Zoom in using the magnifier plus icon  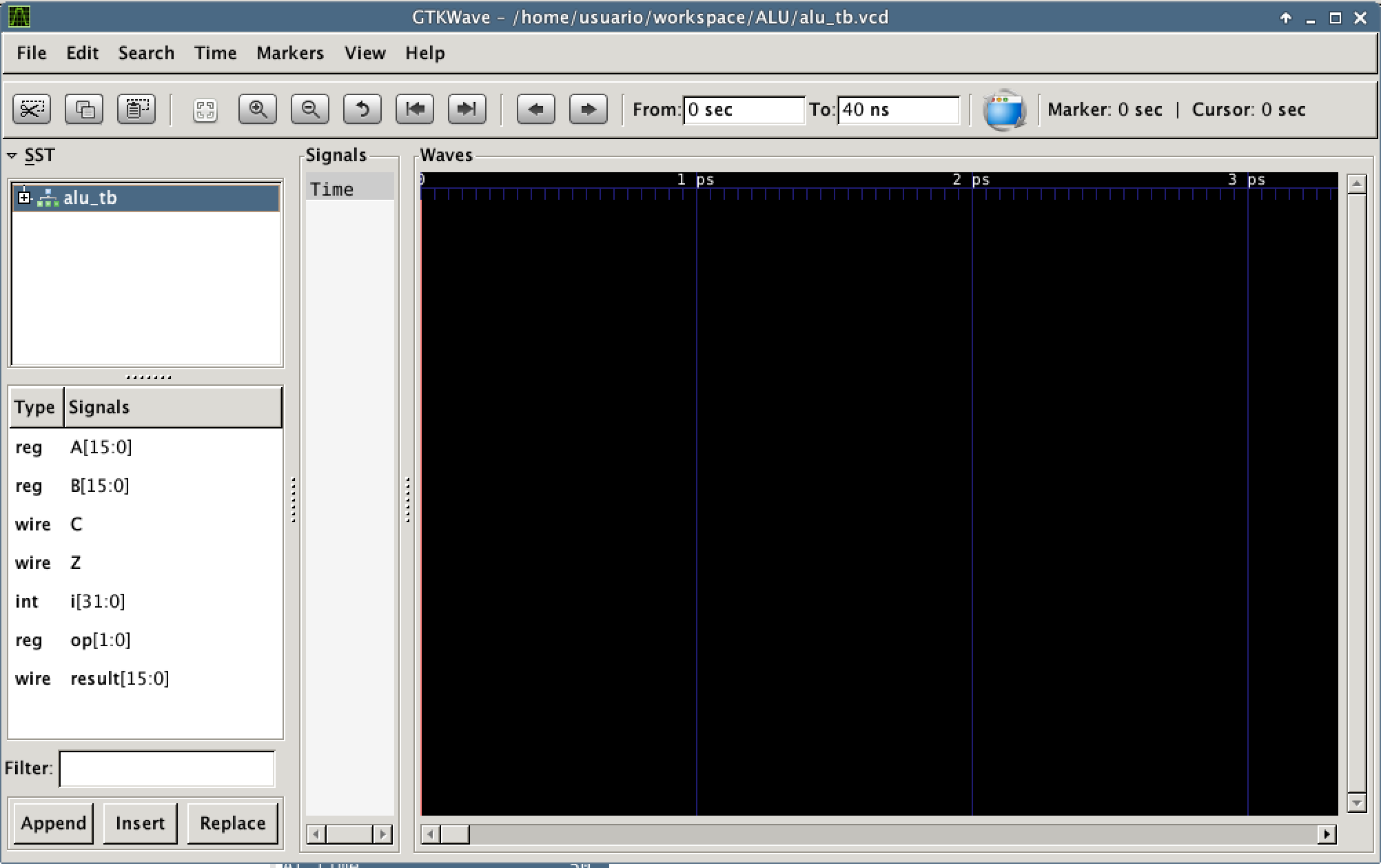pos(258,110)
